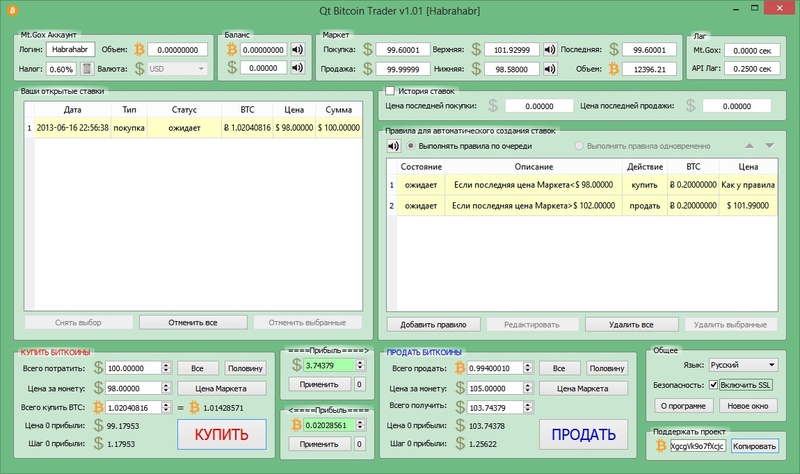Adjust Всего купить BTC stepper

pyautogui.click(x=166, y=407)
